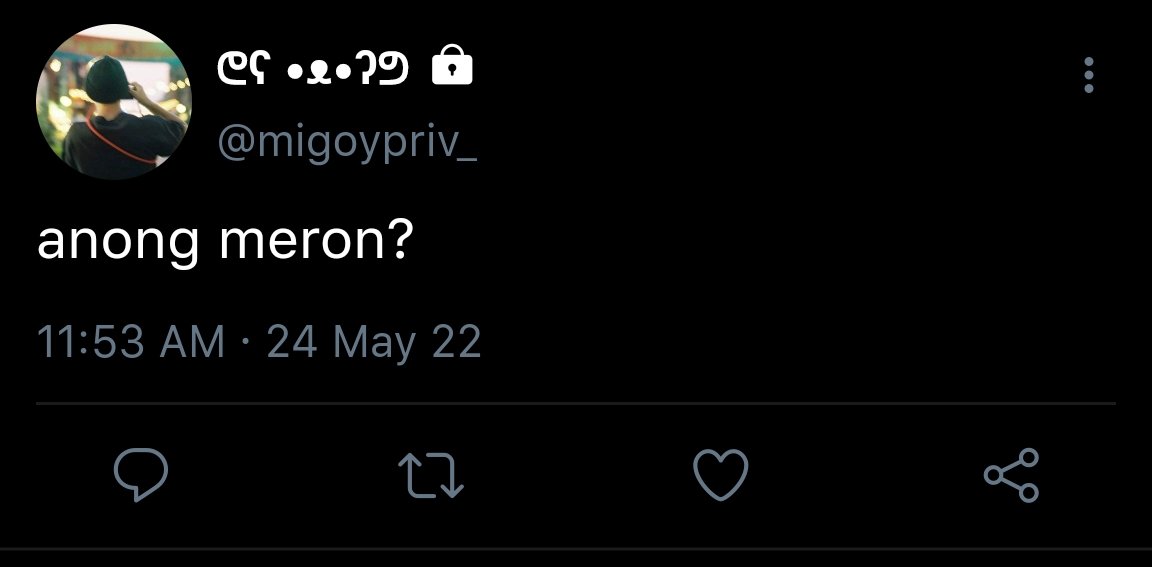Share the 'anong meron?' tweet externally
1152x567 pixels.
(x=1012, y=475)
